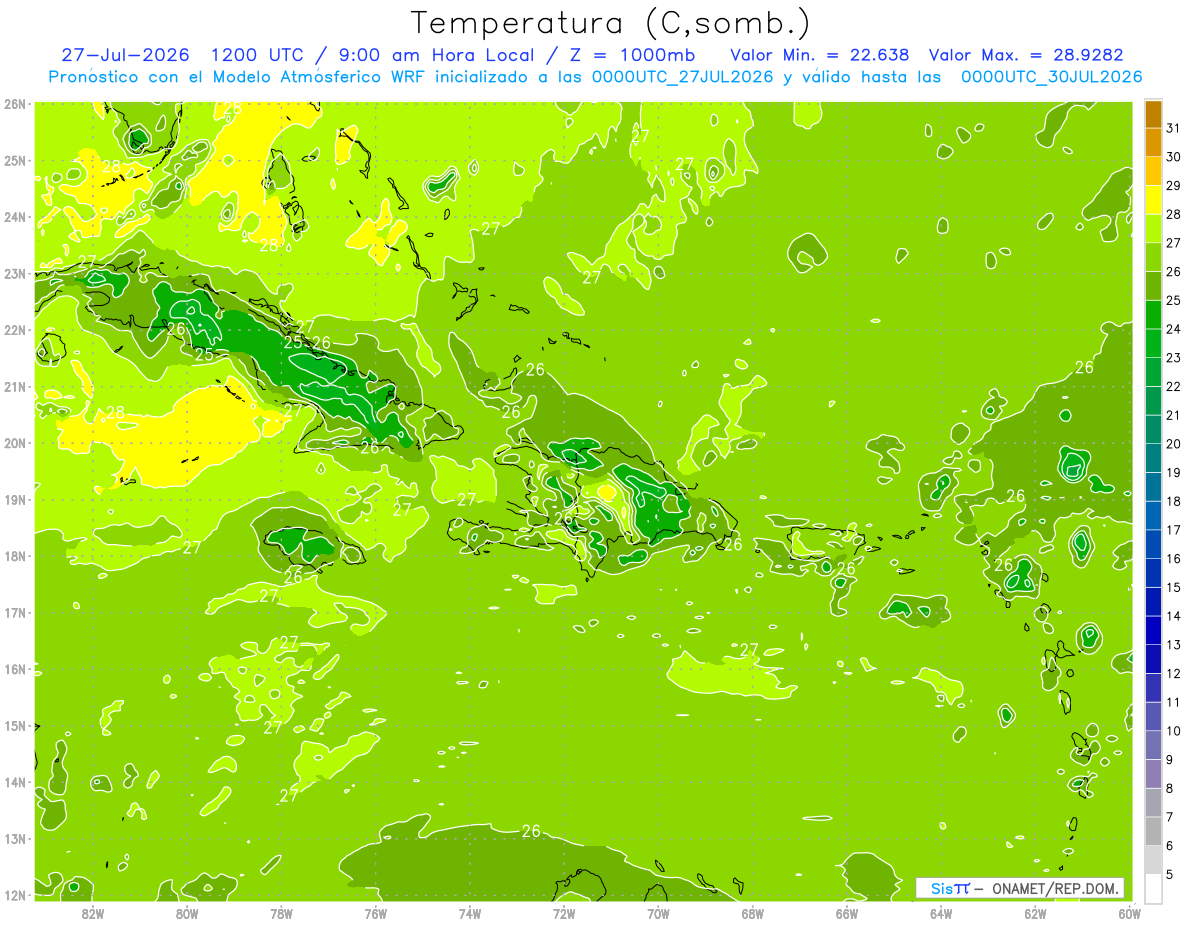The image size is (1200, 927).
Task: Click the "78W" longitude axis label
Action: [281, 913]
